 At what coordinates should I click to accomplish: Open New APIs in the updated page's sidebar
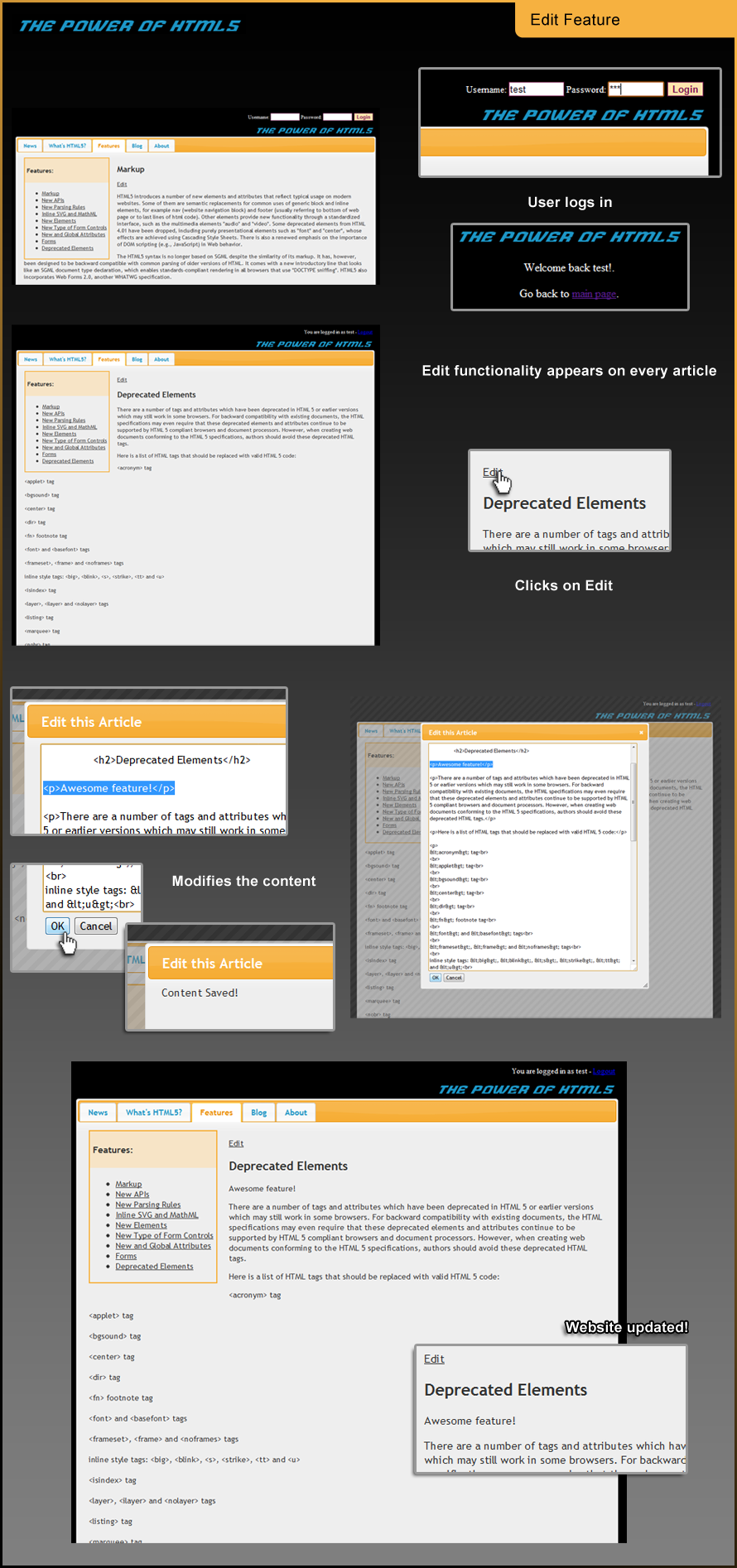132,1195
